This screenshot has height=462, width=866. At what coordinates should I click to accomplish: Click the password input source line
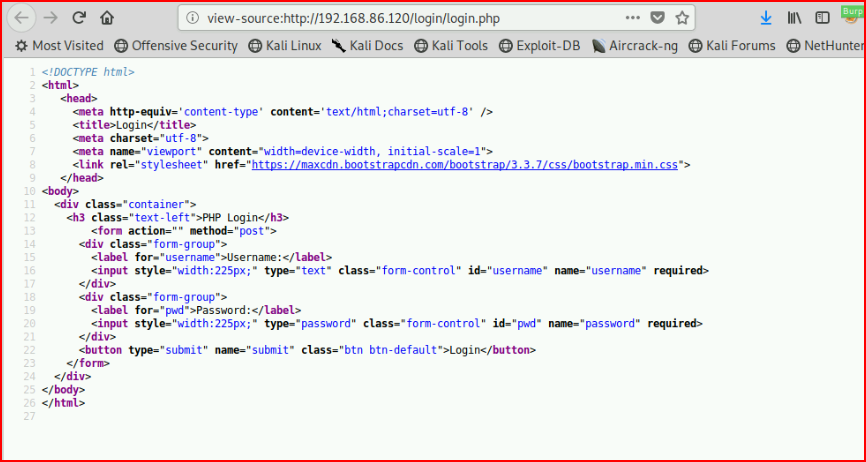click(x=397, y=323)
